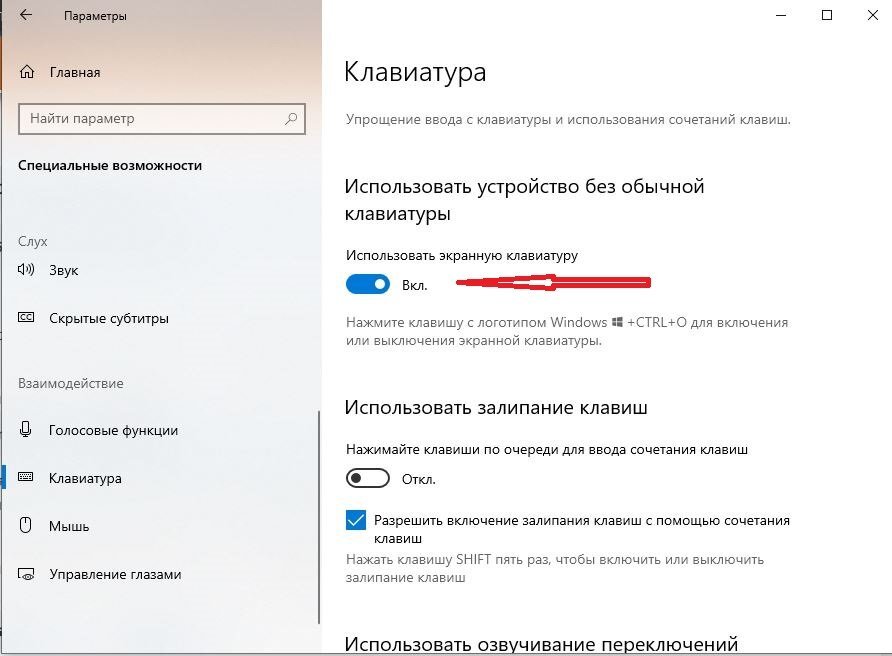892x656 pixels.
Task: Enable the sticky keys toggle
Action: pyautogui.click(x=367, y=478)
